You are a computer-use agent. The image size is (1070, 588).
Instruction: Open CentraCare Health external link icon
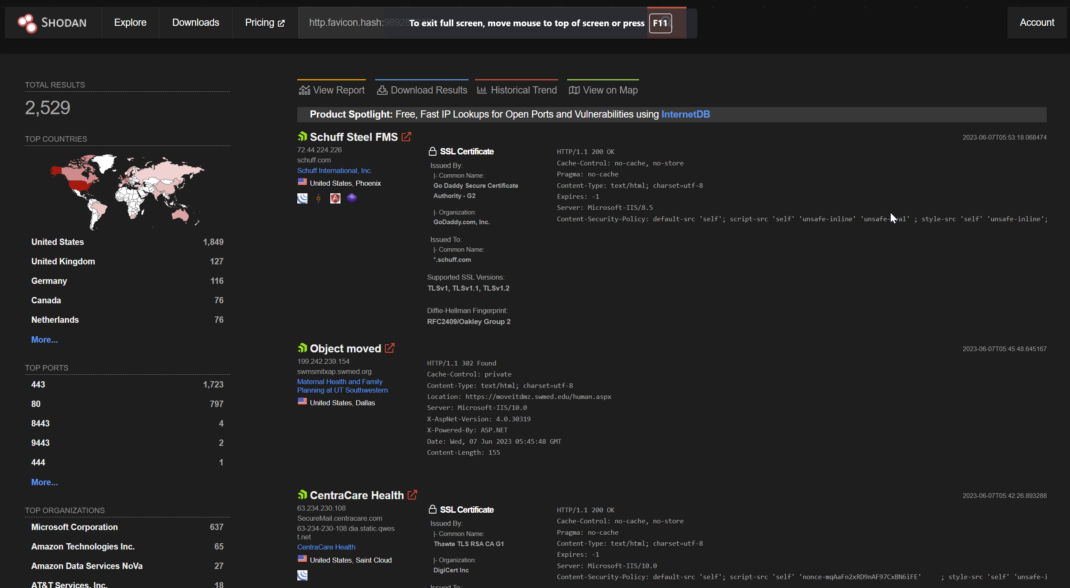pyautogui.click(x=412, y=495)
